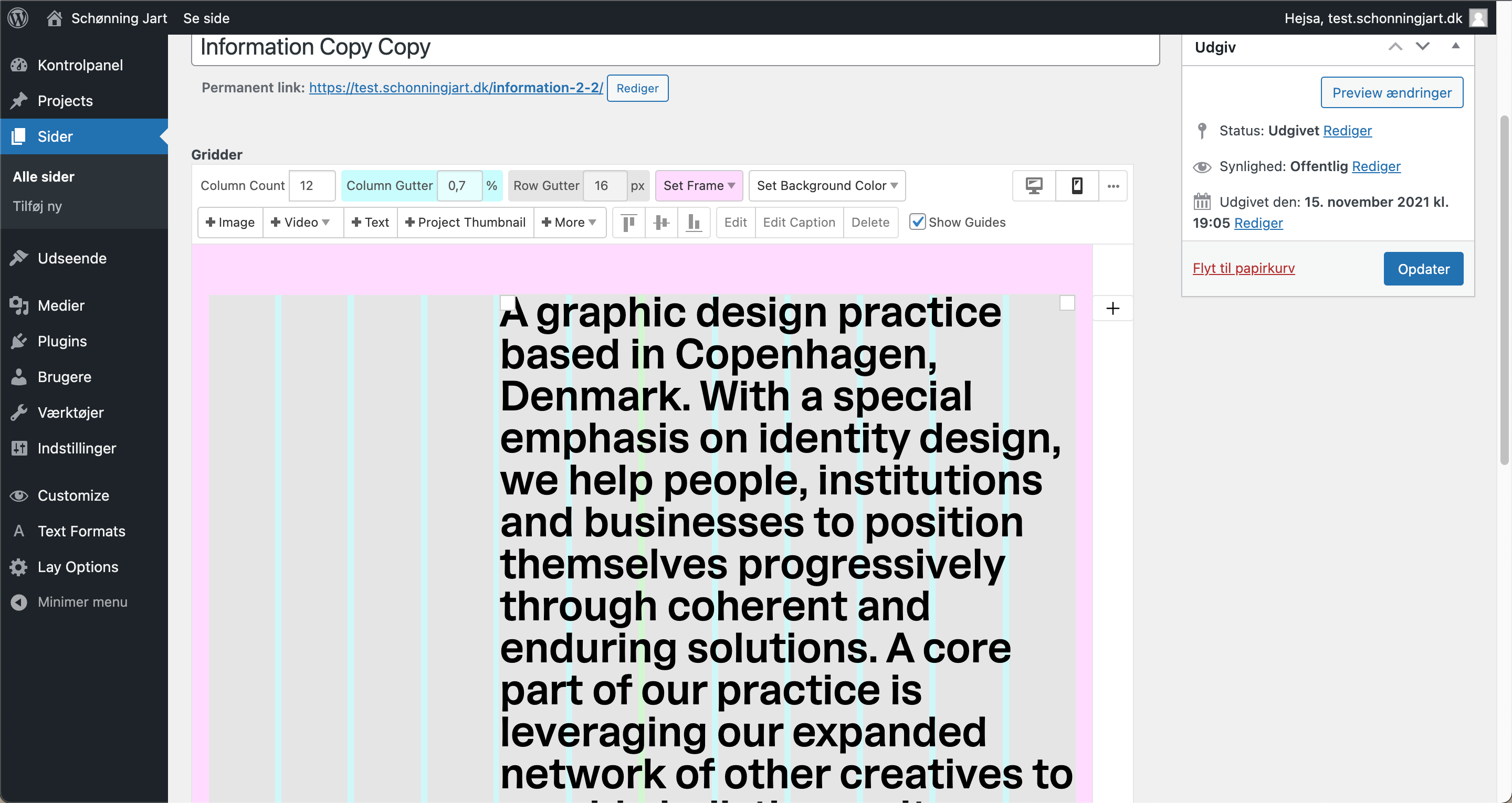Switch to desktop layout view icon
Screen dimensions: 1512x803
1034,186
